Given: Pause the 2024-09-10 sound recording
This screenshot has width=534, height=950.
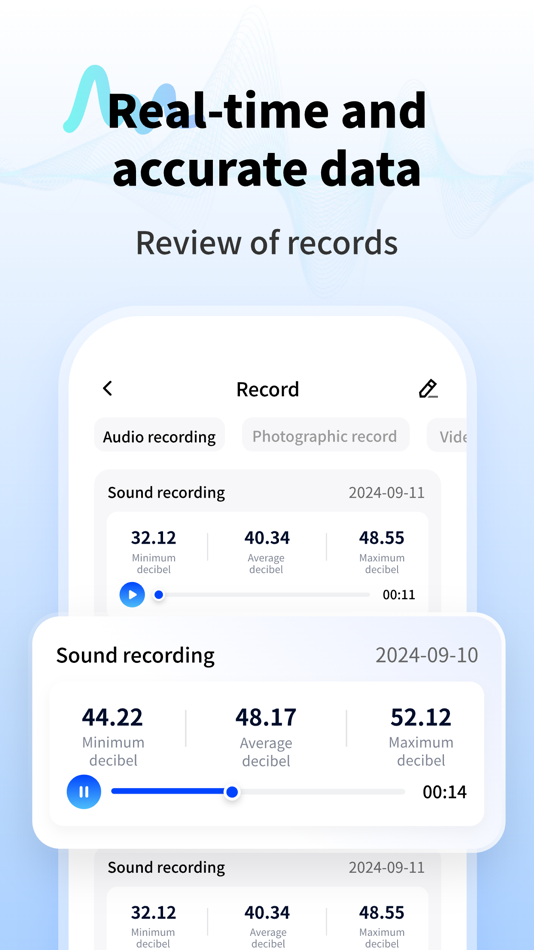Looking at the screenshot, I should (x=84, y=791).
